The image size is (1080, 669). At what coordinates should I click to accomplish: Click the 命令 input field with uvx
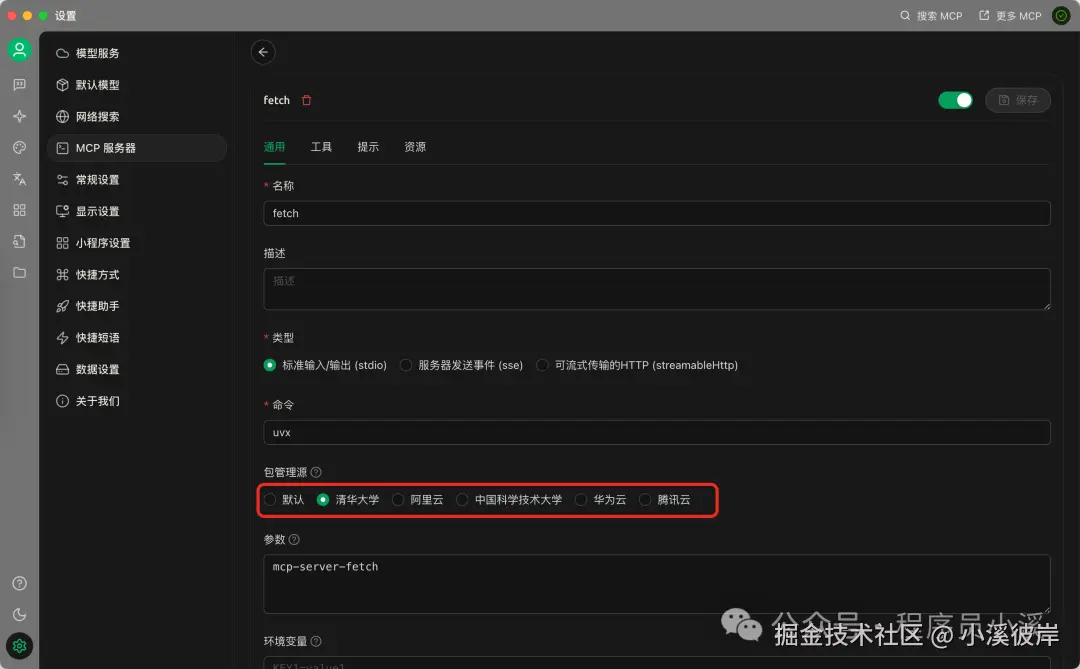click(656, 433)
